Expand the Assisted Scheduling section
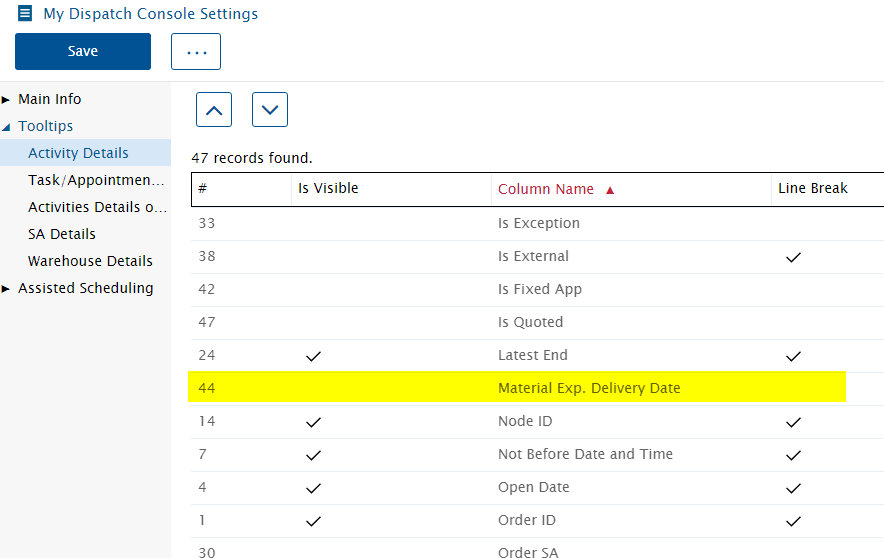Image resolution: width=884 pixels, height=558 pixels. (x=6, y=289)
